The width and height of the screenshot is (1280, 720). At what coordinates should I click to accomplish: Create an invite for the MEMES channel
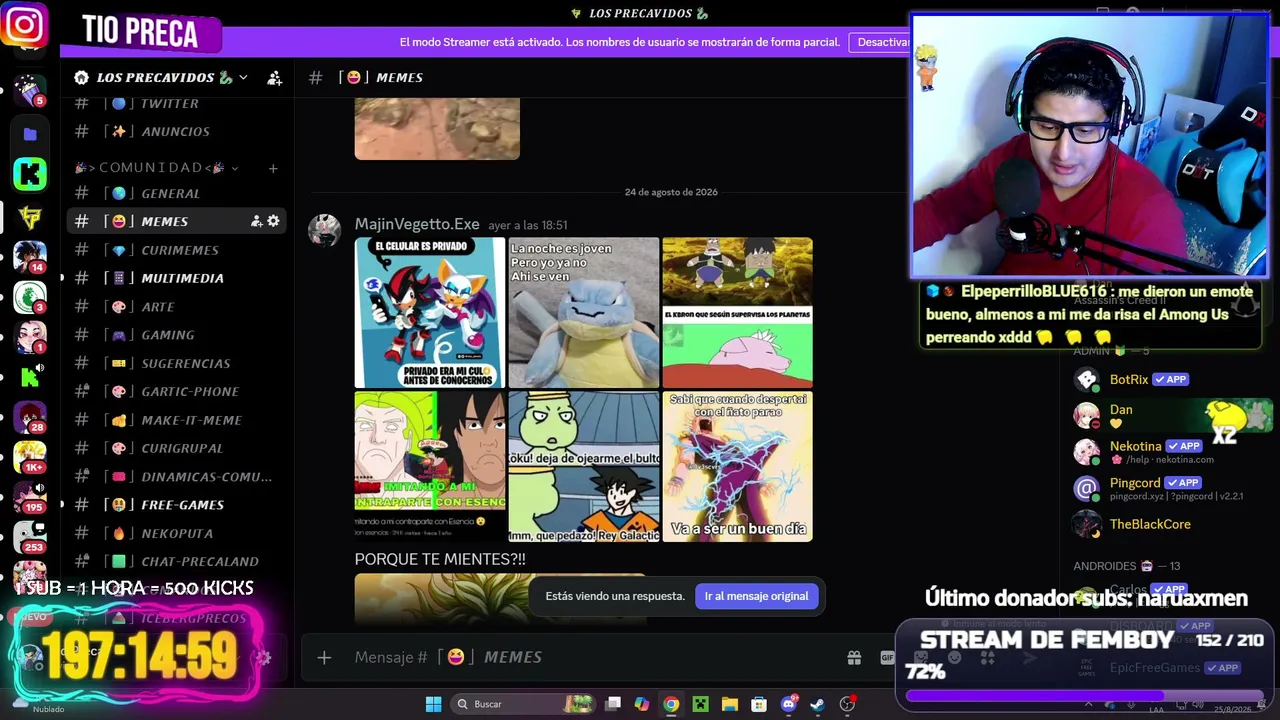256,221
